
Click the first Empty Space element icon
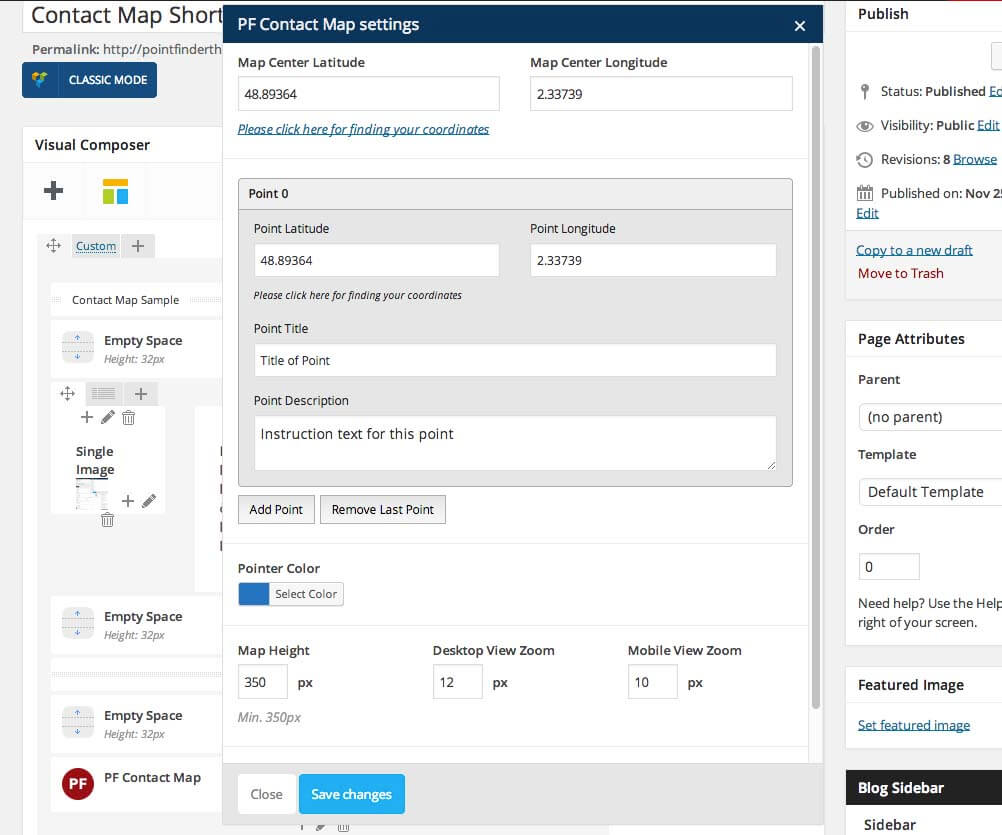coord(77,348)
